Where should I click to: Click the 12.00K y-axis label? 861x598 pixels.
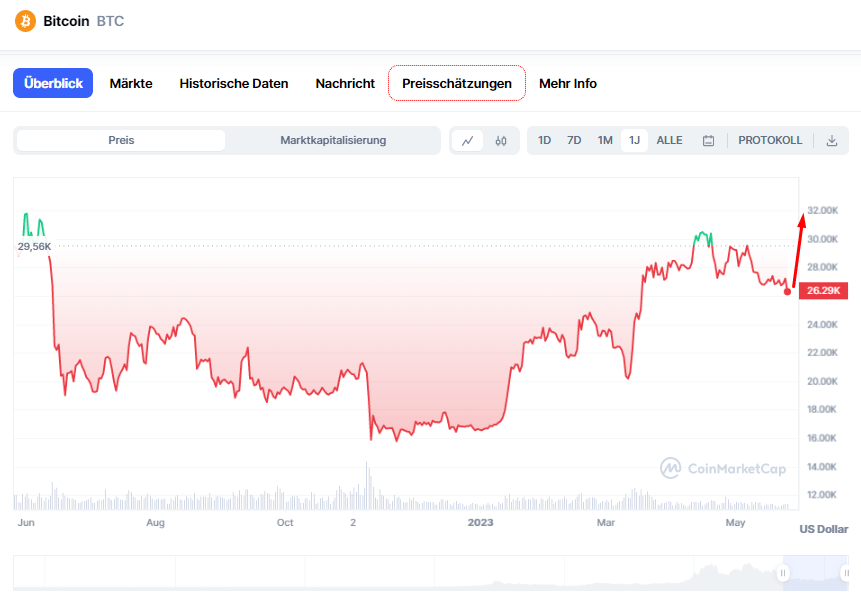[x=822, y=495]
